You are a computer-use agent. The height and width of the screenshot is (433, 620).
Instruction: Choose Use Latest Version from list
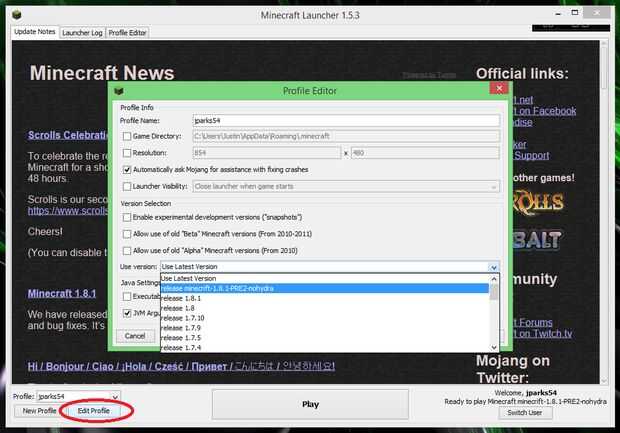pos(325,278)
